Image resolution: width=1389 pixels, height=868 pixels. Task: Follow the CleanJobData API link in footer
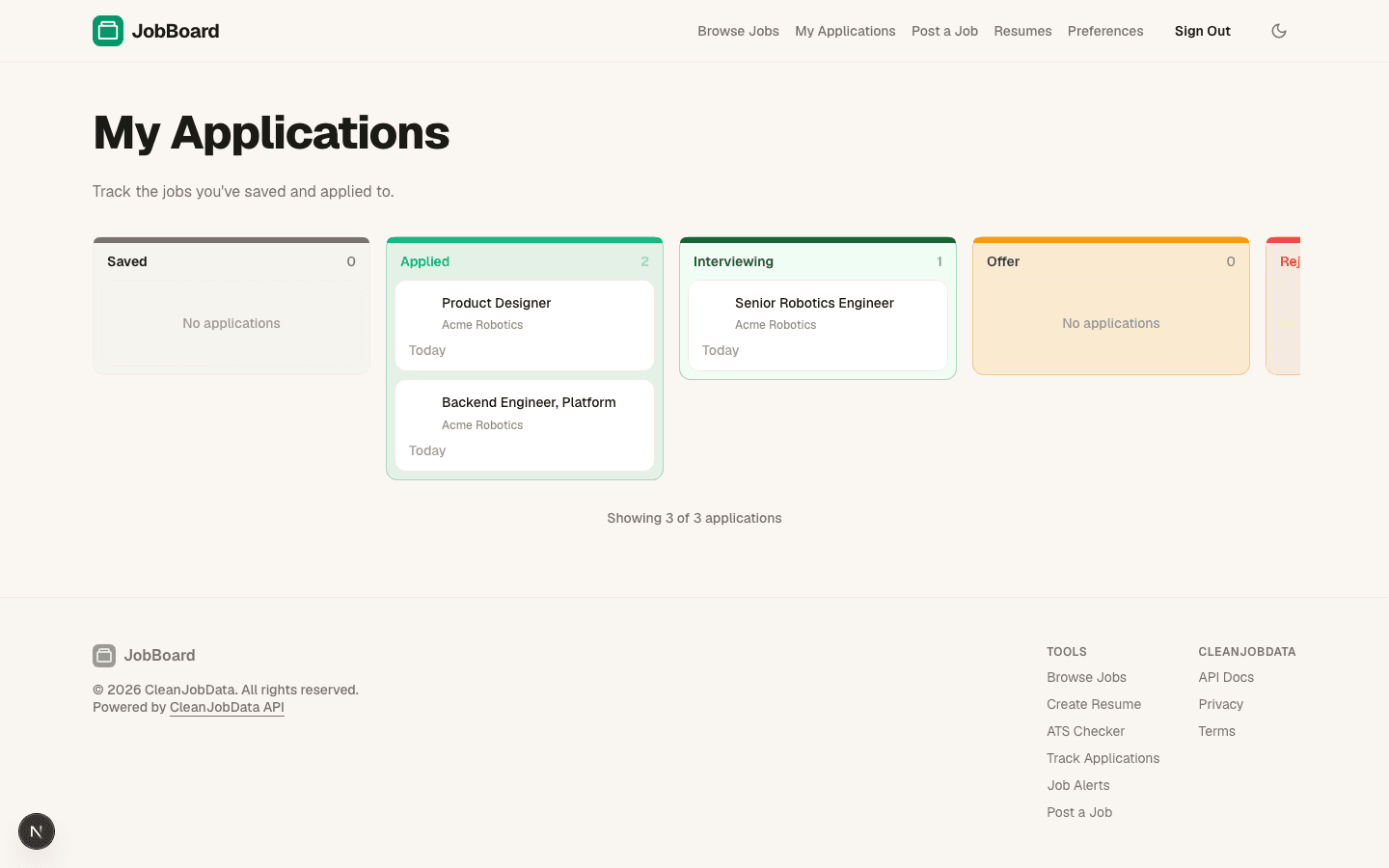[227, 707]
